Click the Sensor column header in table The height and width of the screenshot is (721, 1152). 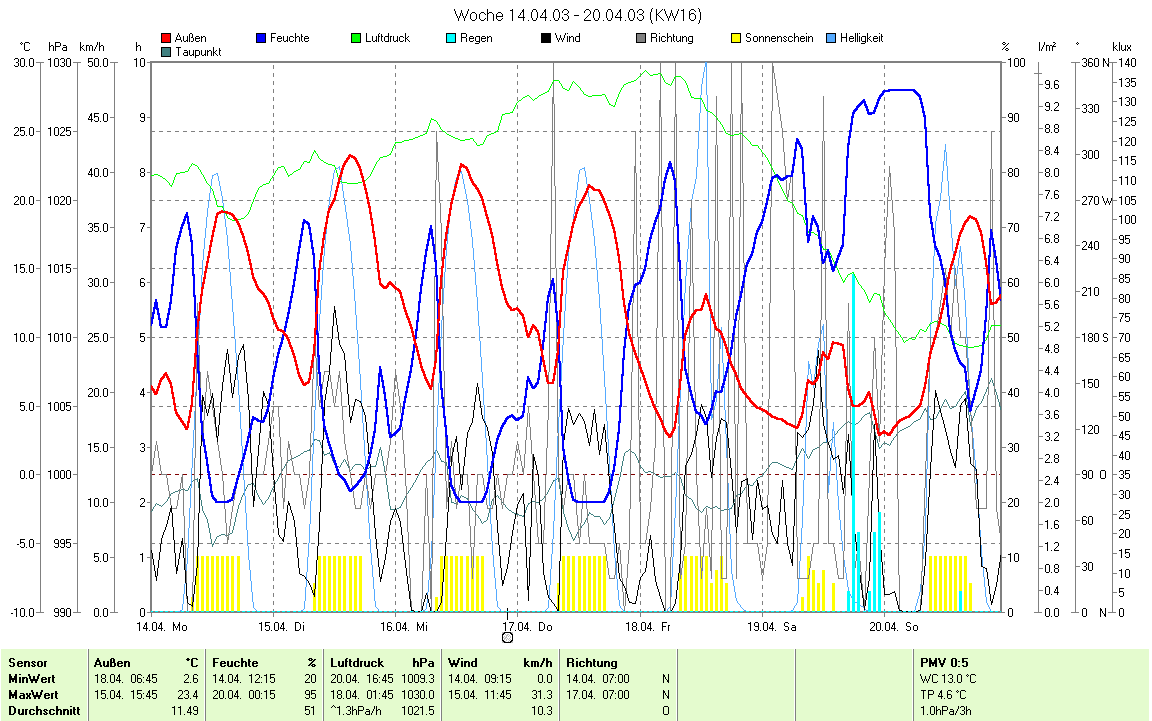click(28, 662)
